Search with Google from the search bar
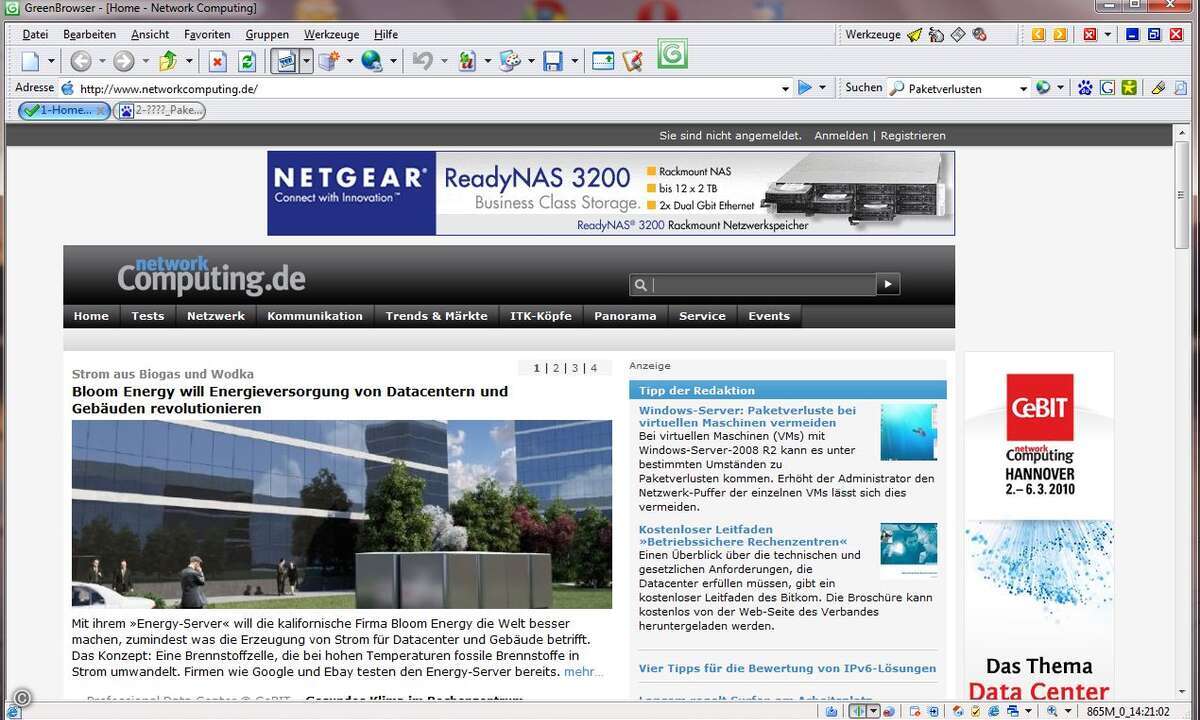1200x720 pixels. [1105, 87]
